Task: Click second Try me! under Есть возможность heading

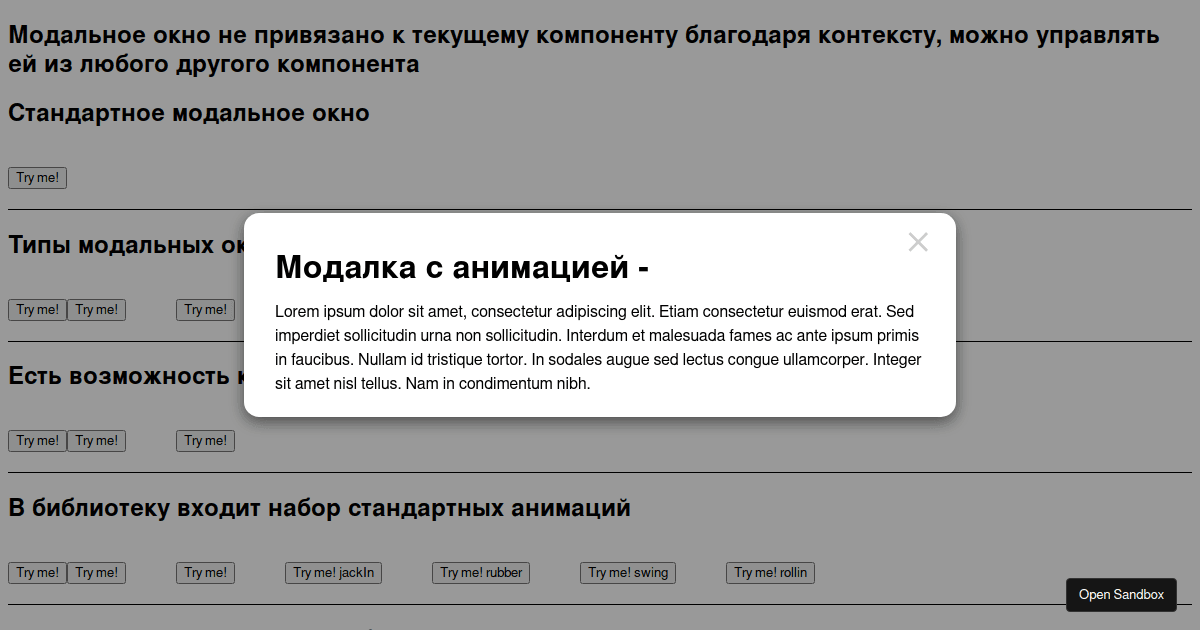Action: click(96, 441)
